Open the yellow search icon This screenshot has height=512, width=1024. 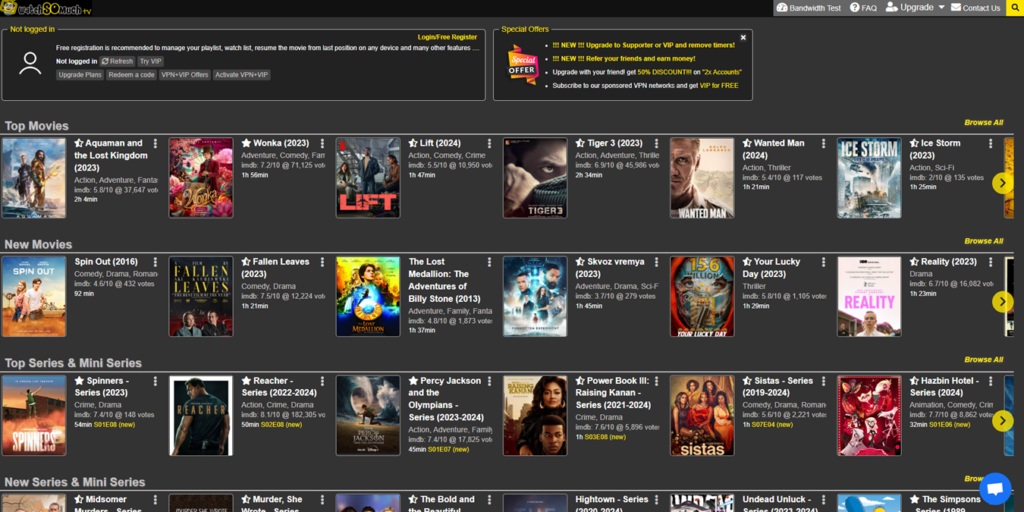[1016, 8]
